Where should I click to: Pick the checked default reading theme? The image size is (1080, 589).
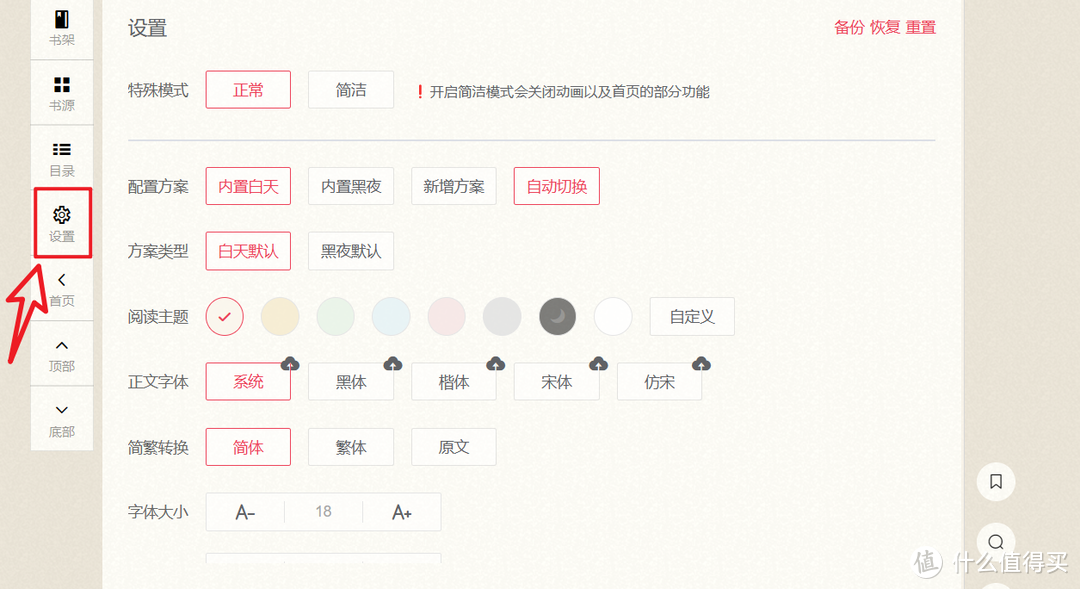pos(225,316)
